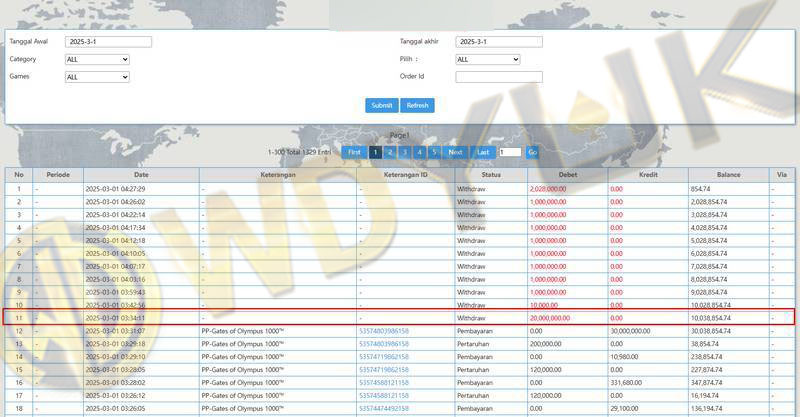800x417 pixels.
Task: Click the page number input box
Action: [x=510, y=152]
